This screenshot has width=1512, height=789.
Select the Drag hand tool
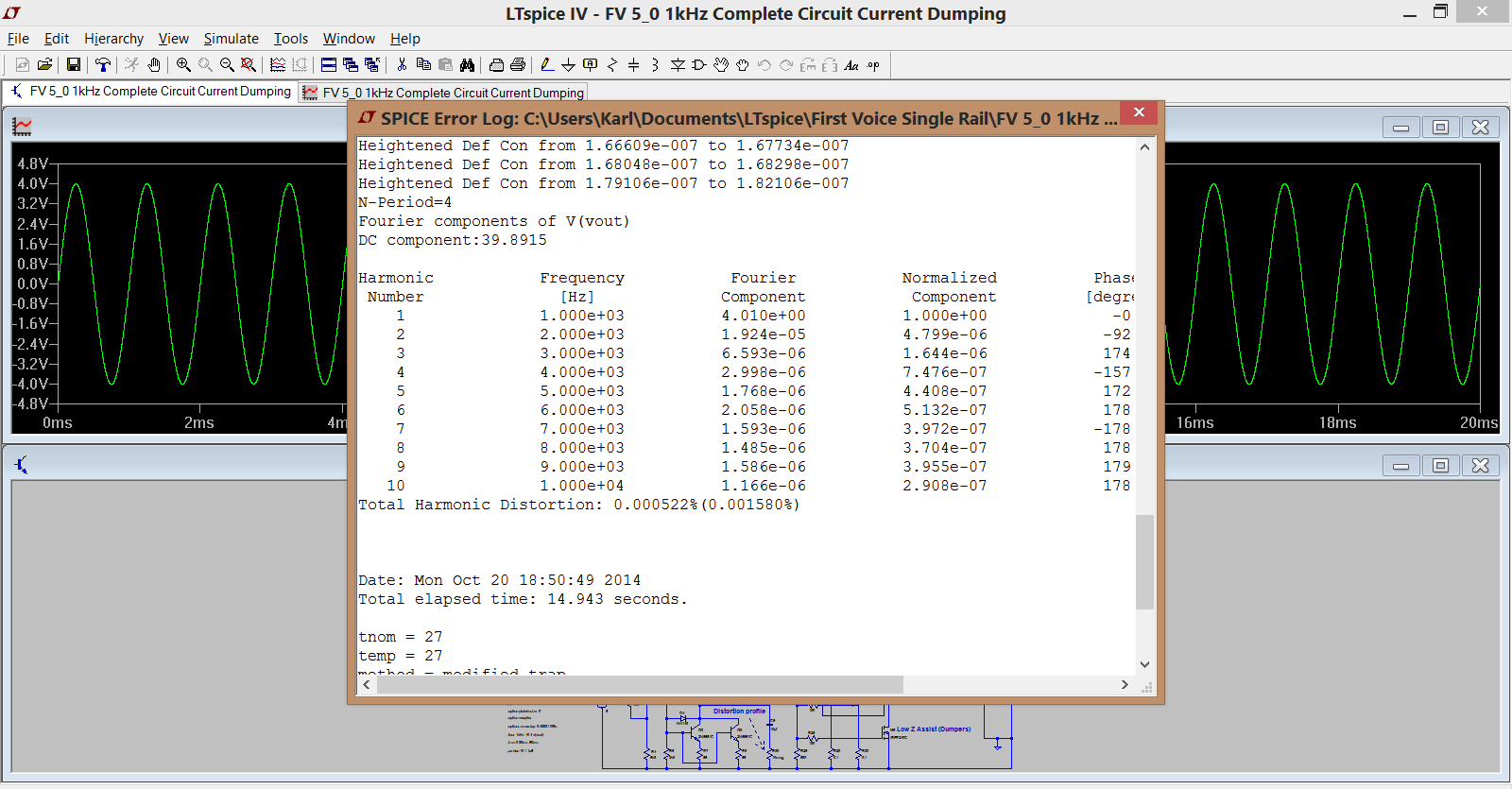(x=743, y=65)
